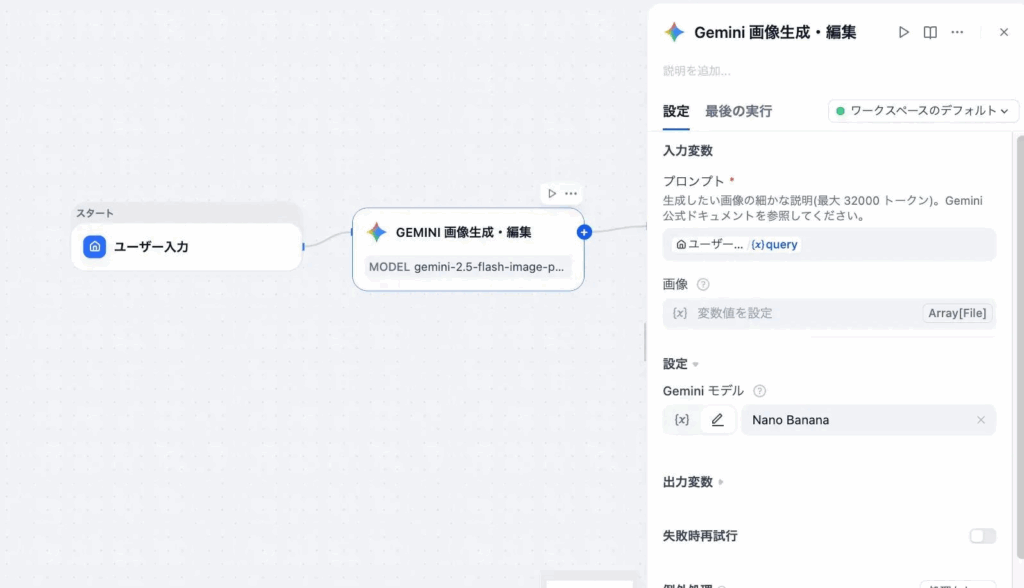Click the help icon beside 画像 label
The width and height of the screenshot is (1024, 588).
tap(703, 284)
